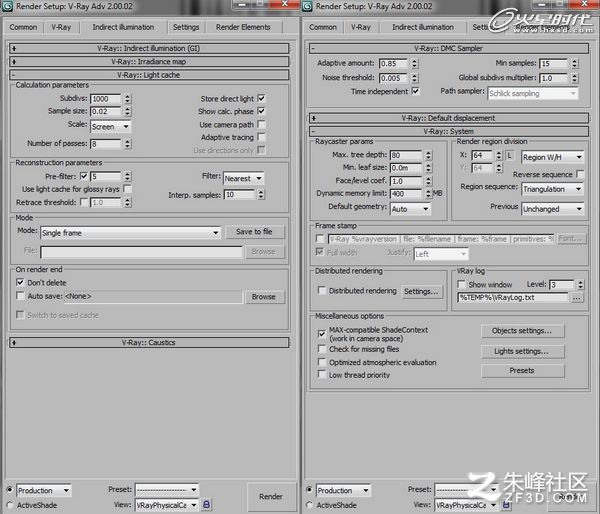Click the Dynamic memory limit field
600x514 pixels.
tap(406, 194)
